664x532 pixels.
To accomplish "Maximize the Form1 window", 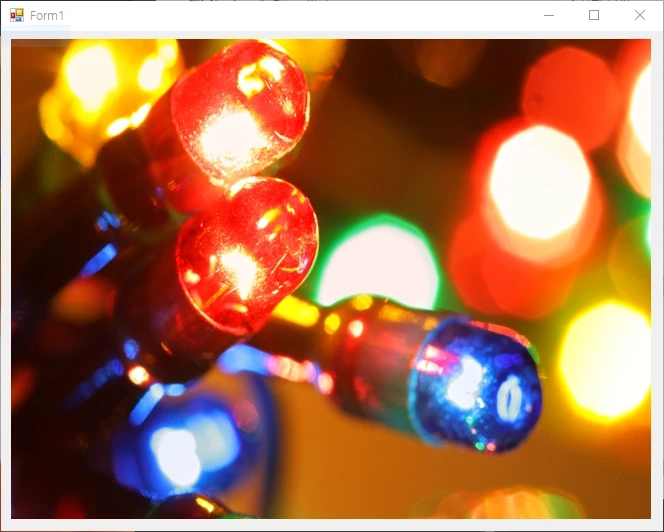I will pyautogui.click(x=594, y=15).
